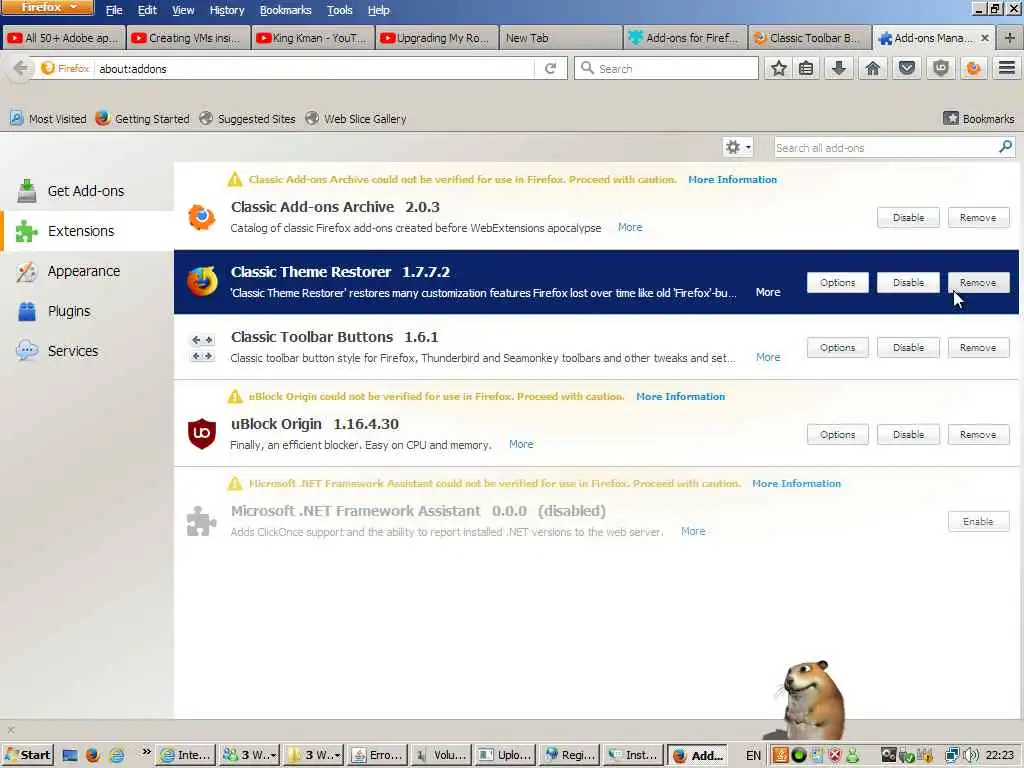Open Web Slice Gallery bookmark
Screen dimensions: 1024x768
click(x=356, y=118)
